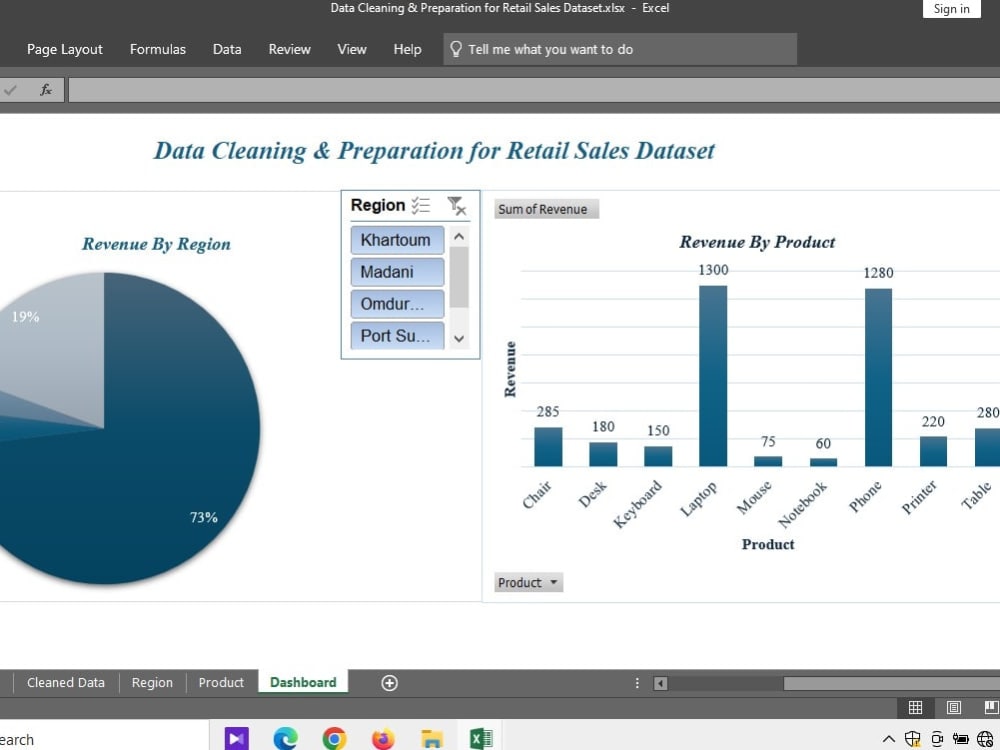Viewport: 1000px width, 750px height.
Task: Click the Tell me what you want search box
Action: (x=620, y=49)
